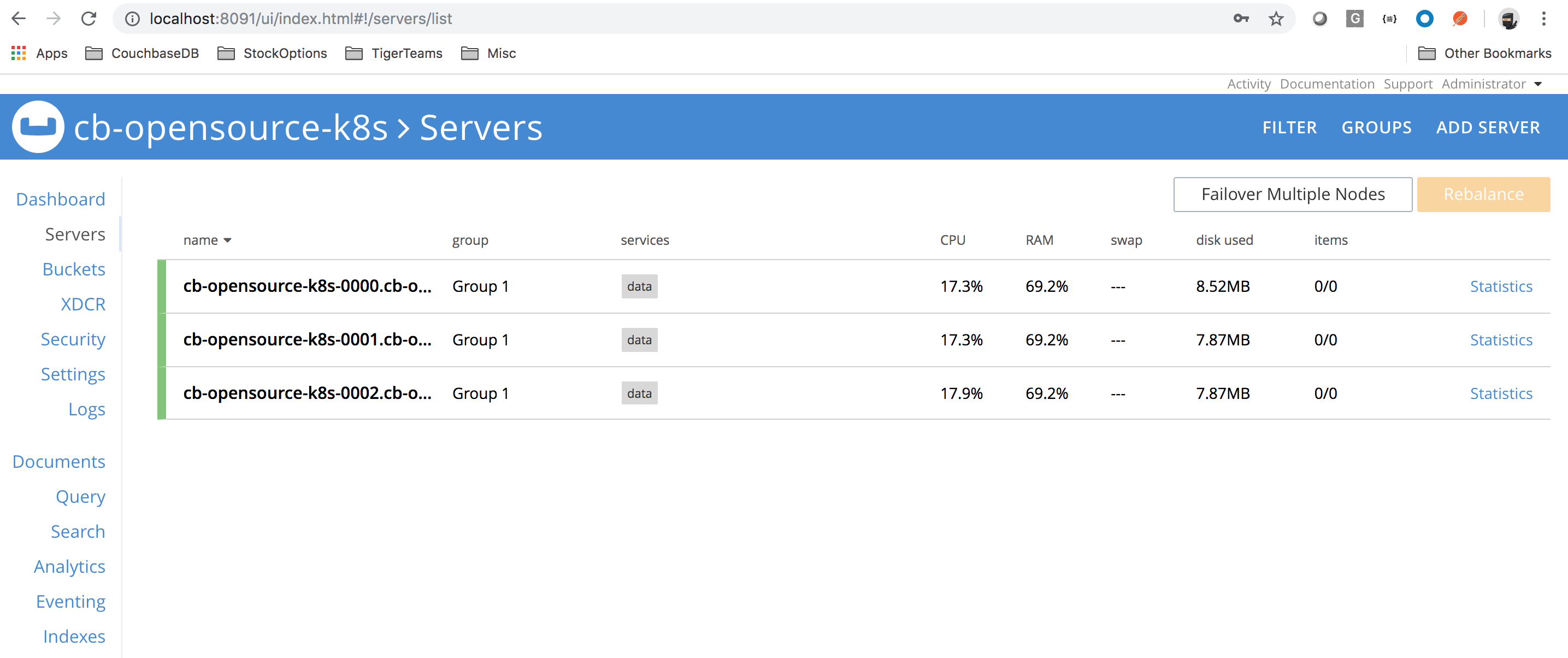Click data service tag for k8s-0000

click(639, 286)
